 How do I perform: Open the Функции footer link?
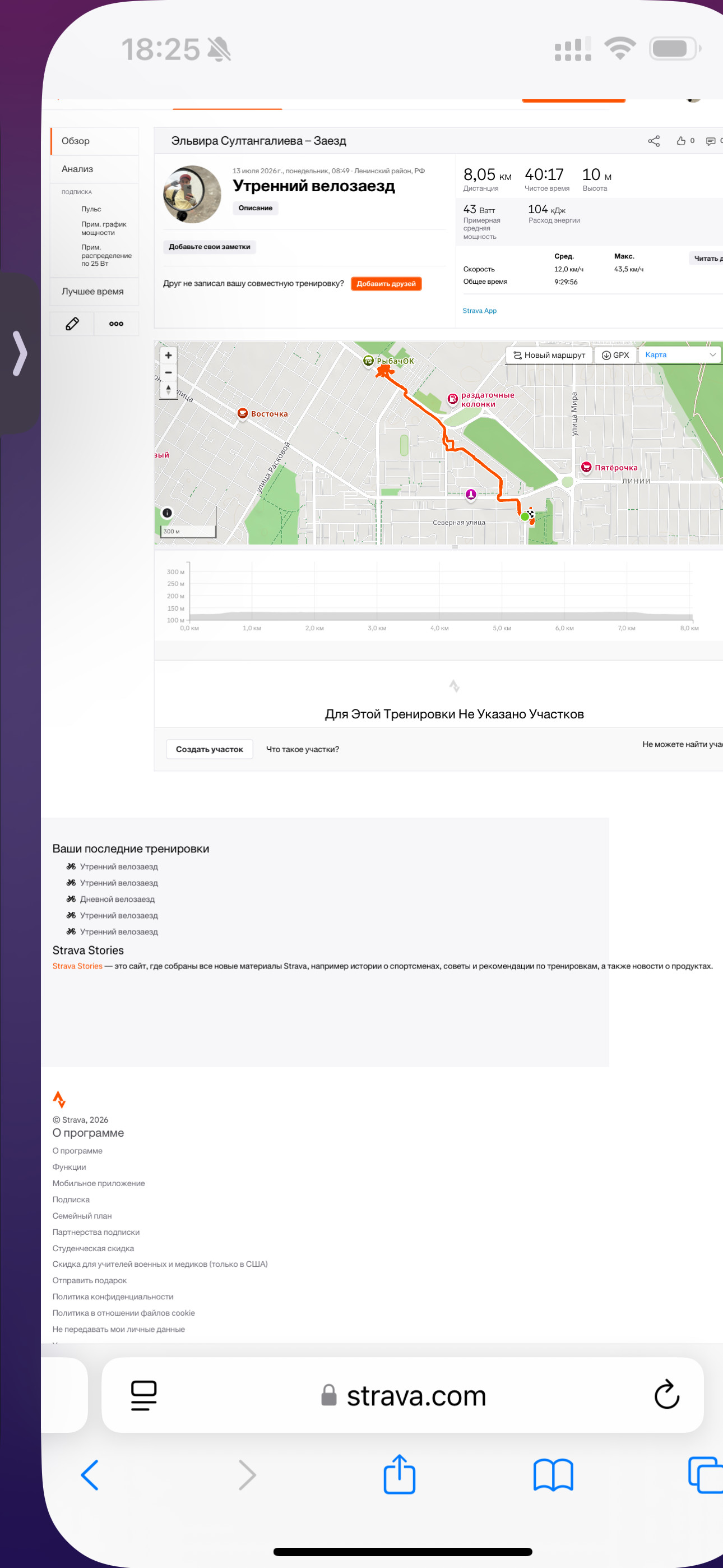point(69,1167)
